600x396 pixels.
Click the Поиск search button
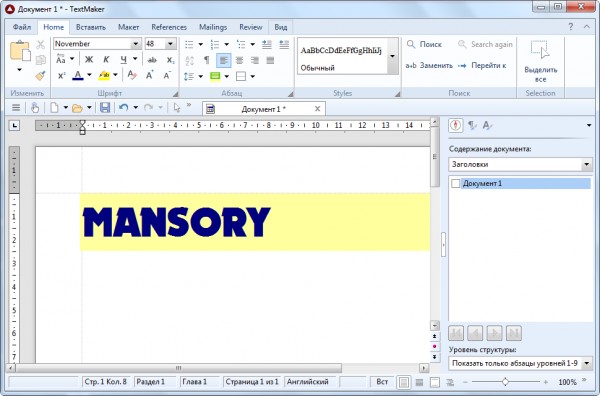[424, 44]
